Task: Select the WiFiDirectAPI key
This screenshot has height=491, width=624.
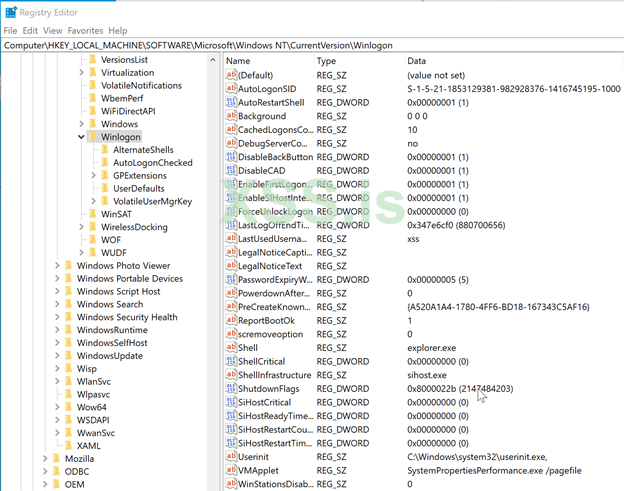Action: pyautogui.click(x=128, y=111)
